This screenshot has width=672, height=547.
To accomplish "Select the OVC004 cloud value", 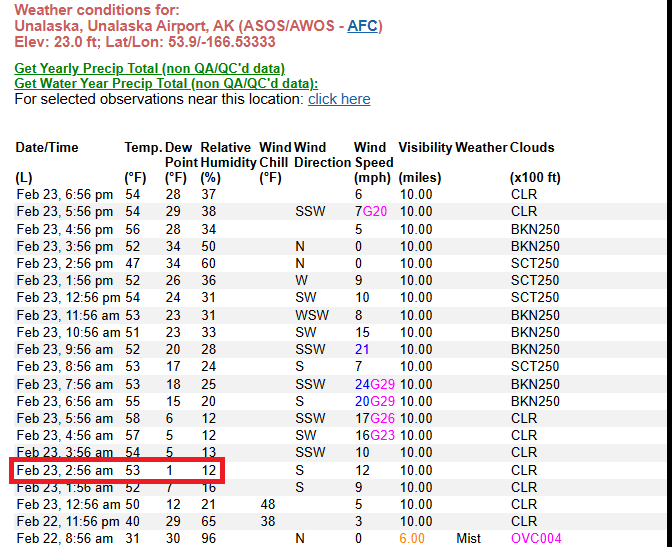I will click(x=536, y=538).
